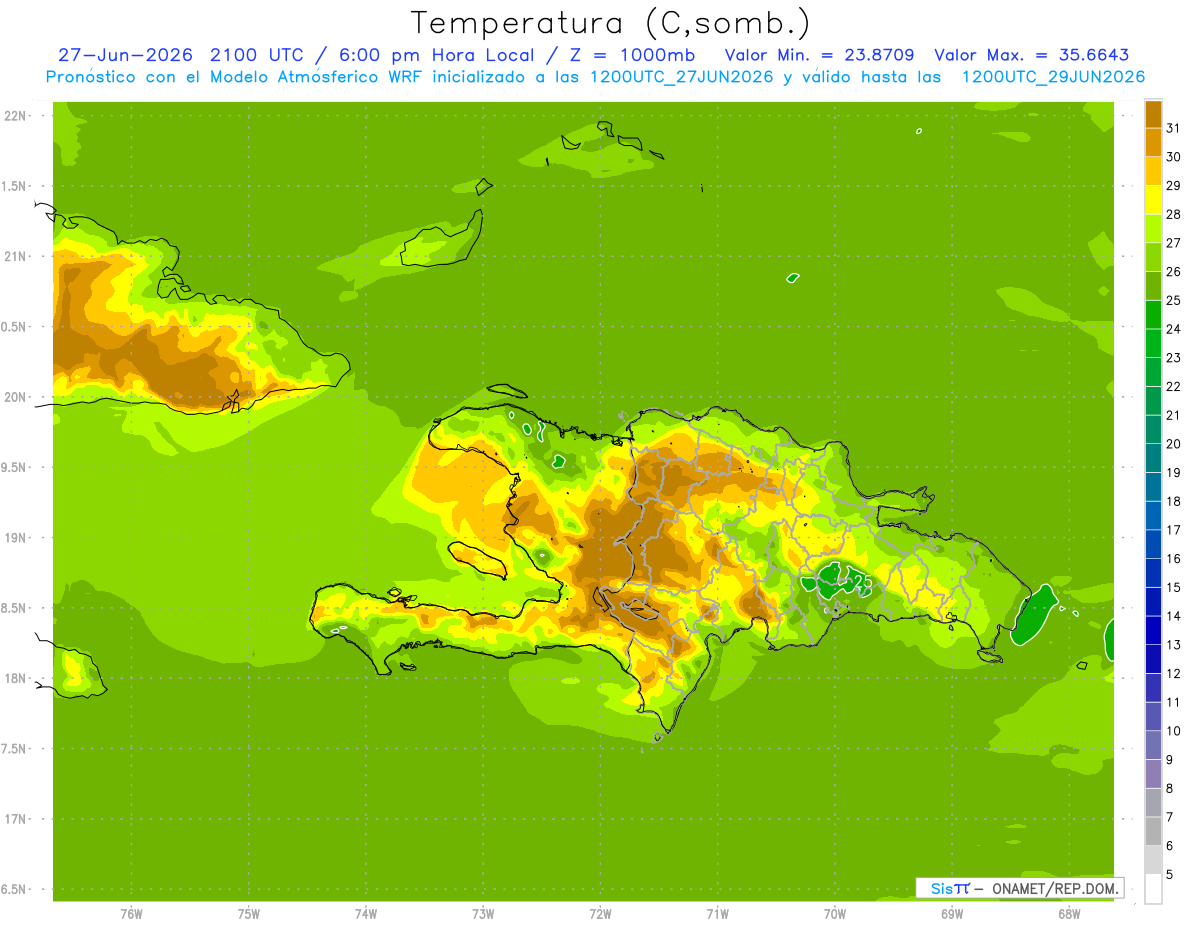Click the "Valor Max. = 35.6643" text
The image size is (1200, 927).
pyautogui.click(x=1030, y=55)
